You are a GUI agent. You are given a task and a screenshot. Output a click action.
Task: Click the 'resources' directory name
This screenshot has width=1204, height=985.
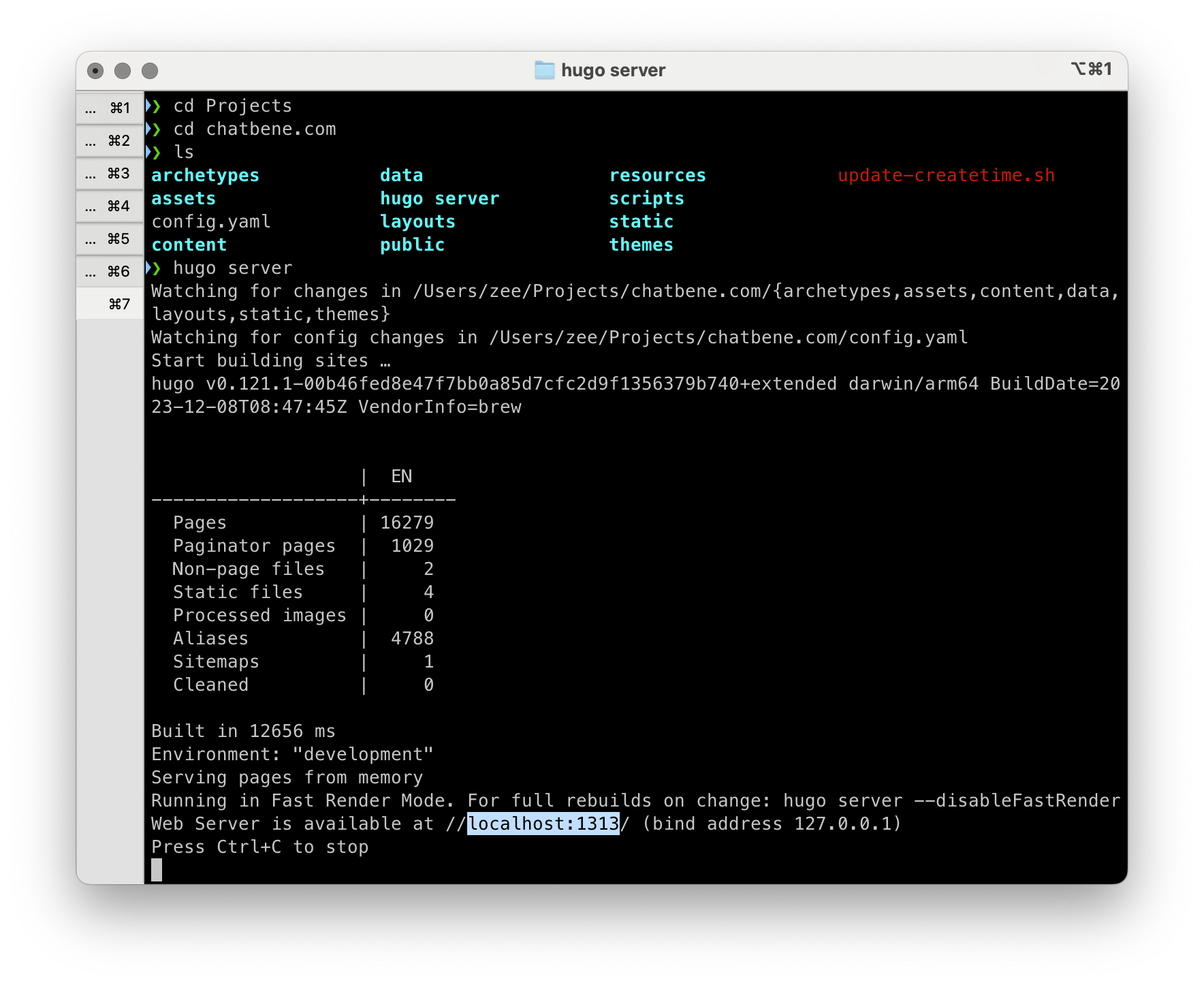coord(658,176)
